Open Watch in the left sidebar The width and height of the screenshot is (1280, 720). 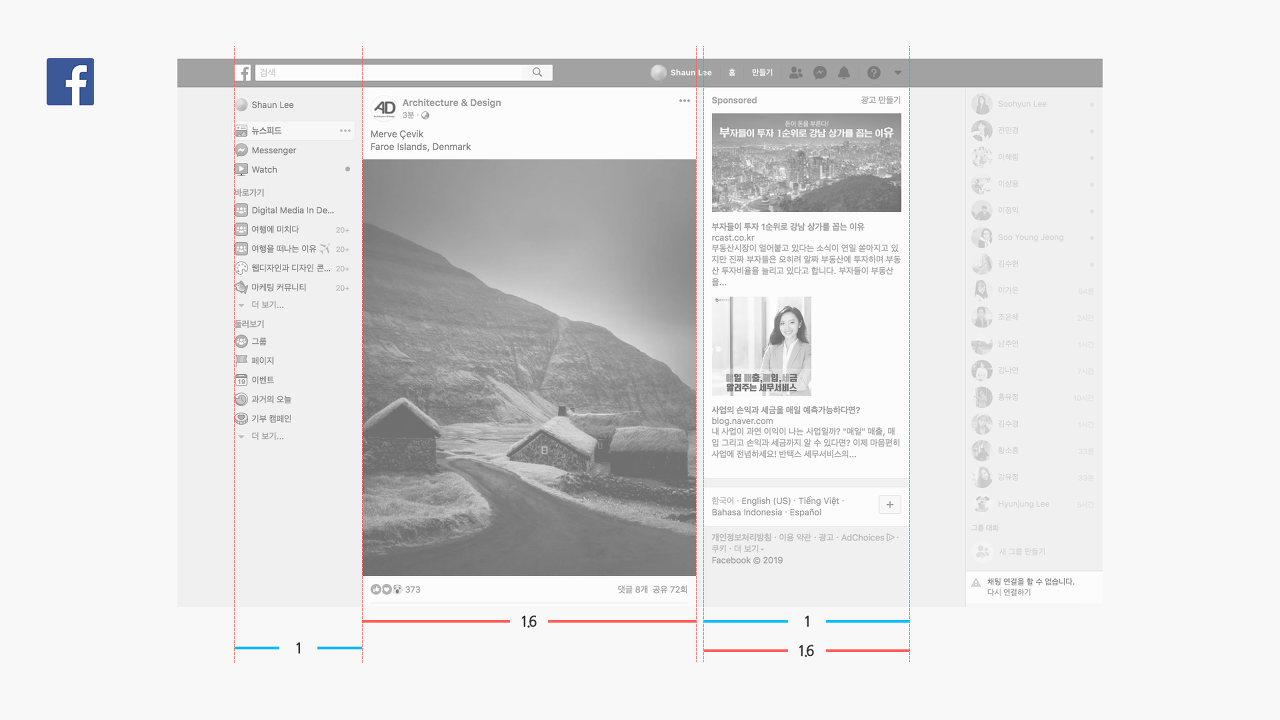point(264,170)
